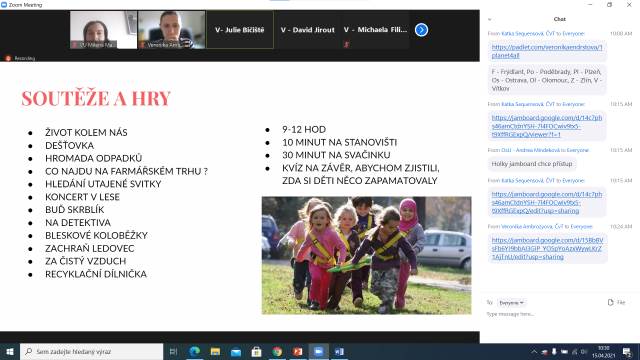Click the bullet 'ŽIVOT KOLEM NÁS'
This screenshot has width=640, height=360.
pos(86,133)
